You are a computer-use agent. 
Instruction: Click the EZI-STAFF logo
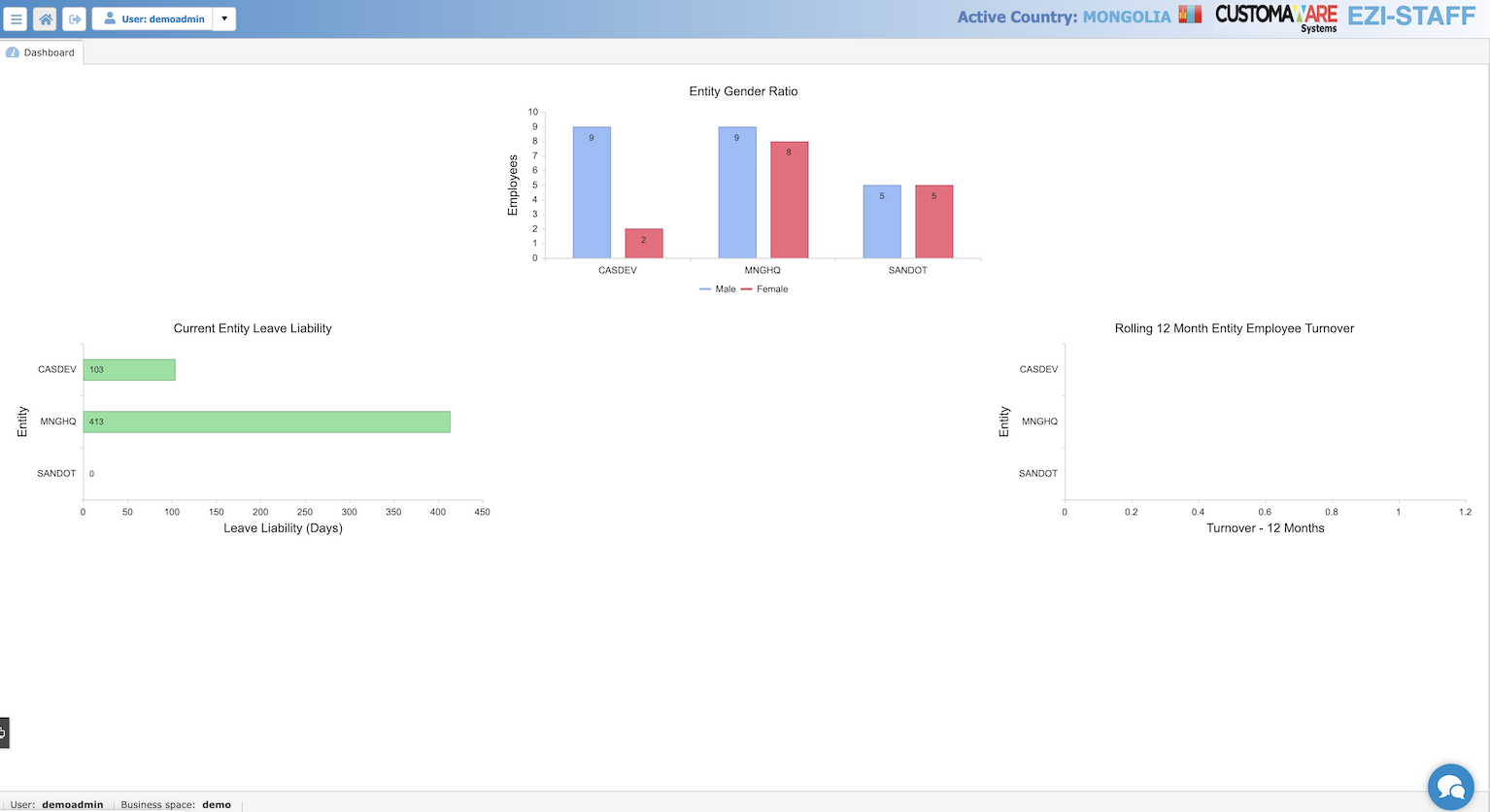click(x=1411, y=17)
